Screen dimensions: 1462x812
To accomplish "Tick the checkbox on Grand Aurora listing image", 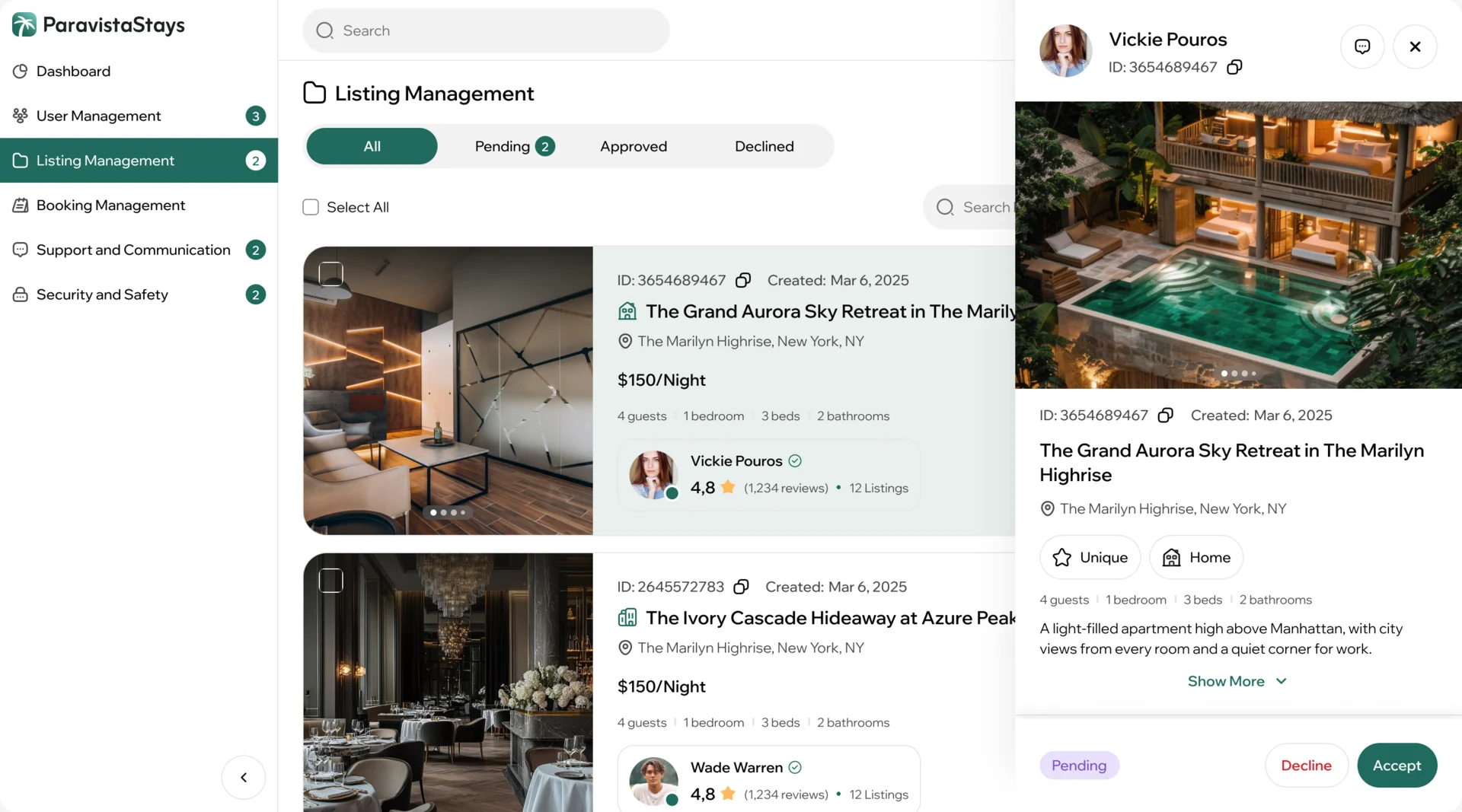I will (x=330, y=274).
